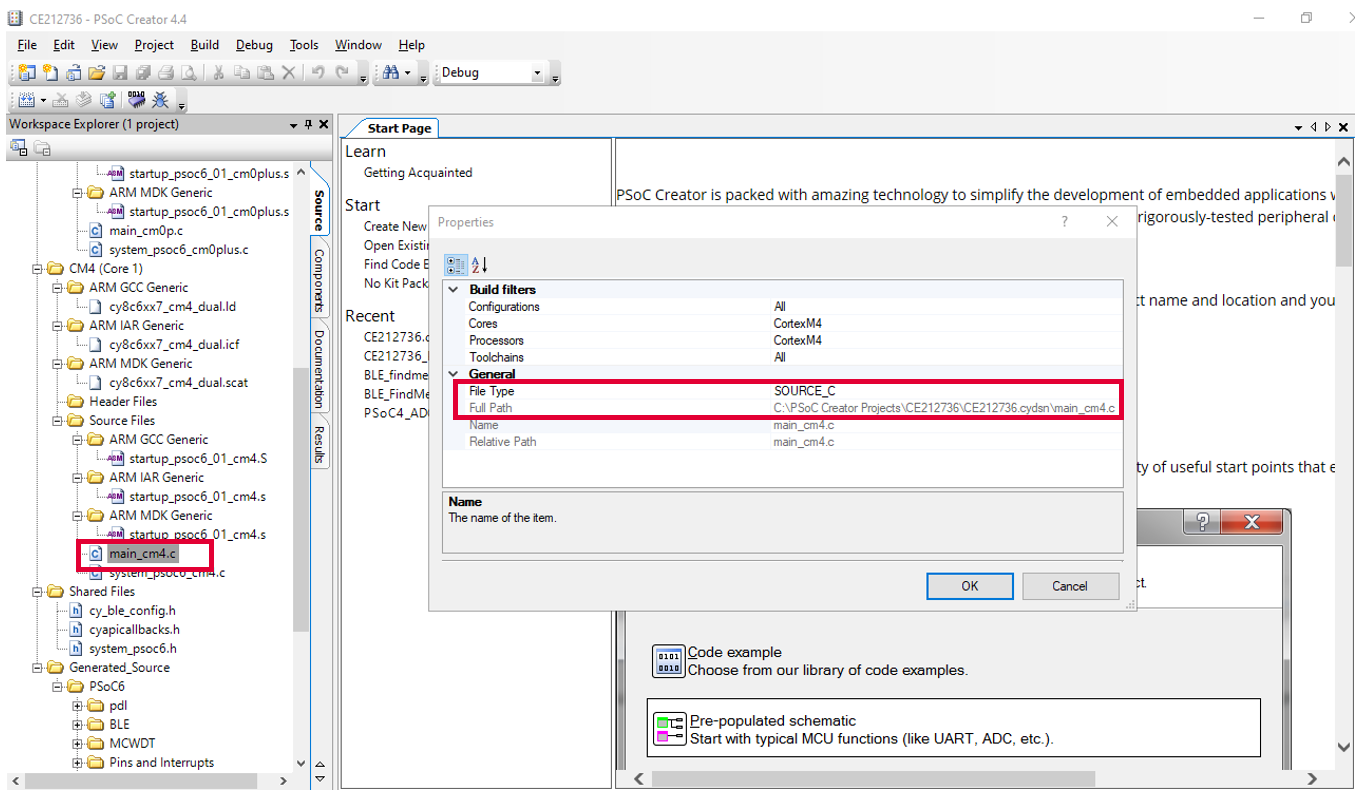Screen dimensions: 1359x799
Task: Open the Tools menu
Action: click(304, 45)
